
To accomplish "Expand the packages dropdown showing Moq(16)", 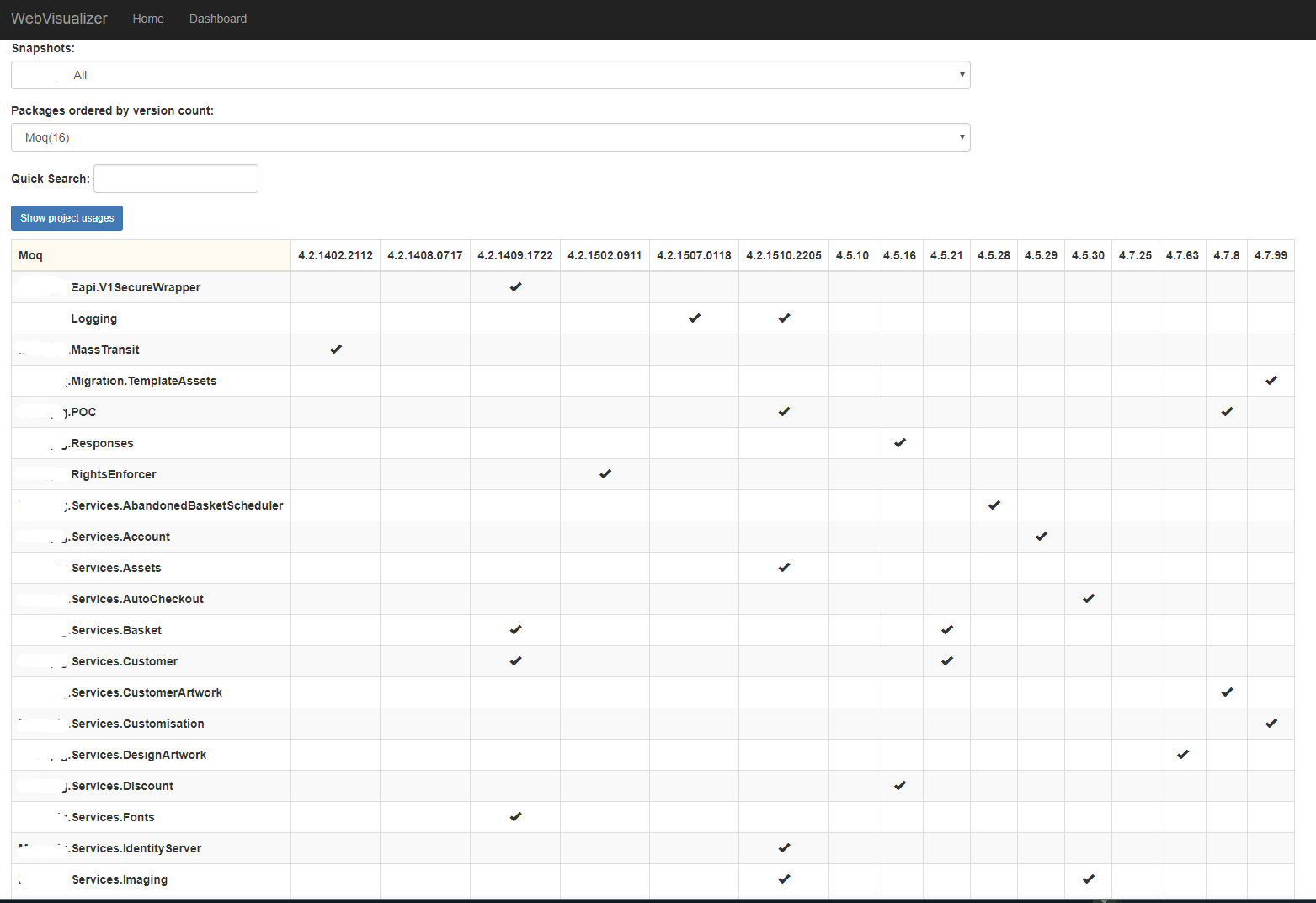I will coord(490,137).
